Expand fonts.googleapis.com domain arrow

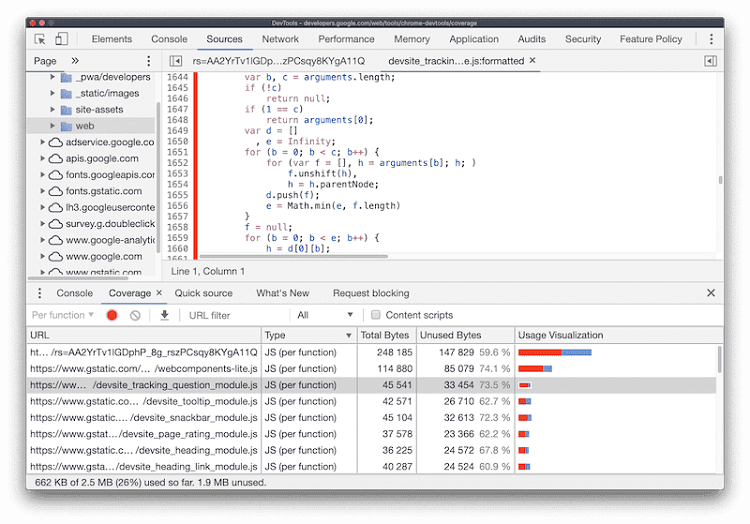[x=43, y=175]
